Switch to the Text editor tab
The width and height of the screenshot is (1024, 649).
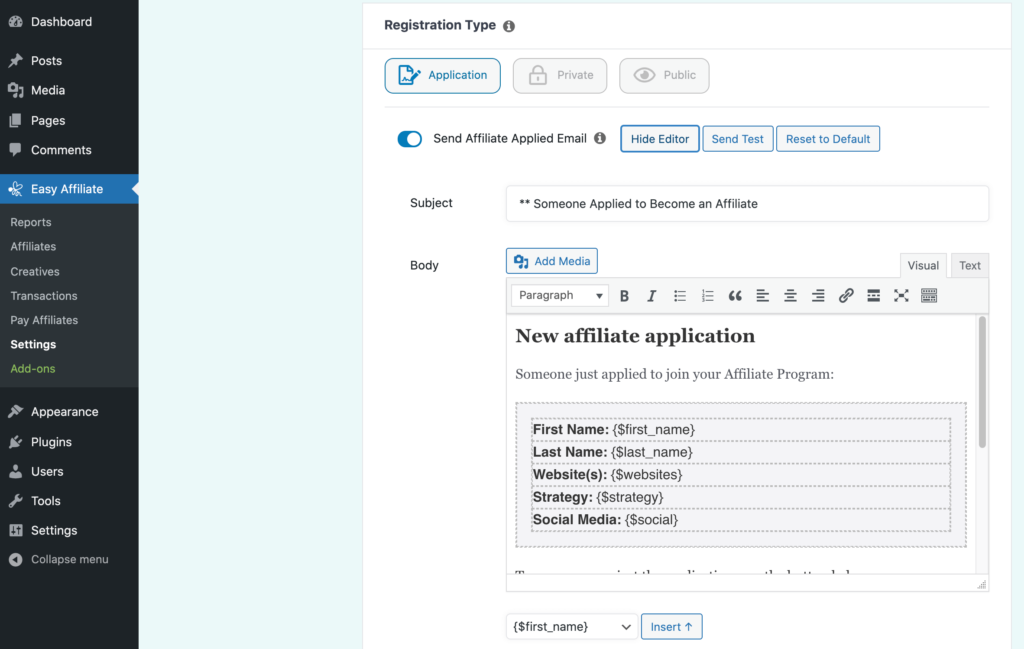(969, 265)
